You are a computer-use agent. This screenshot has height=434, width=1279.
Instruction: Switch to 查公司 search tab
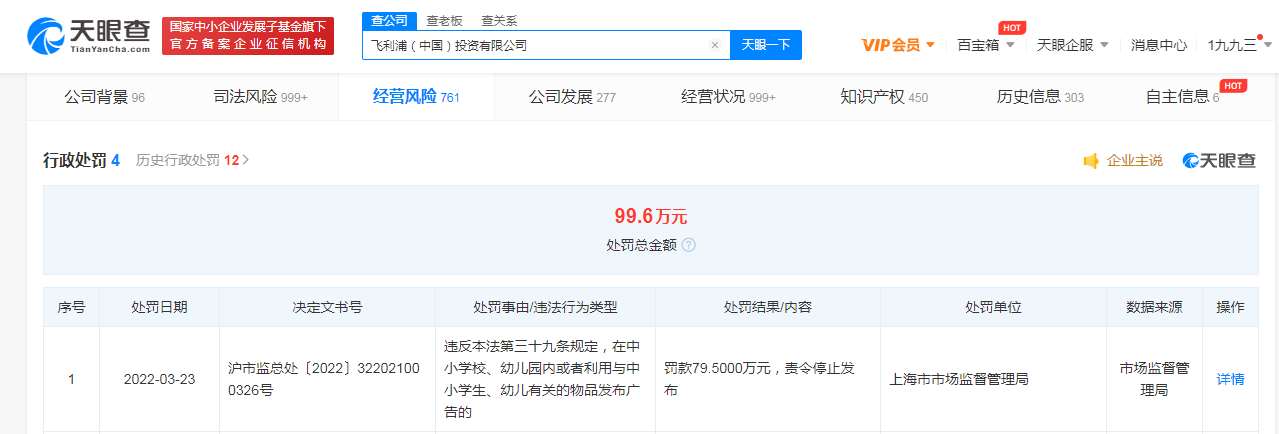[387, 20]
